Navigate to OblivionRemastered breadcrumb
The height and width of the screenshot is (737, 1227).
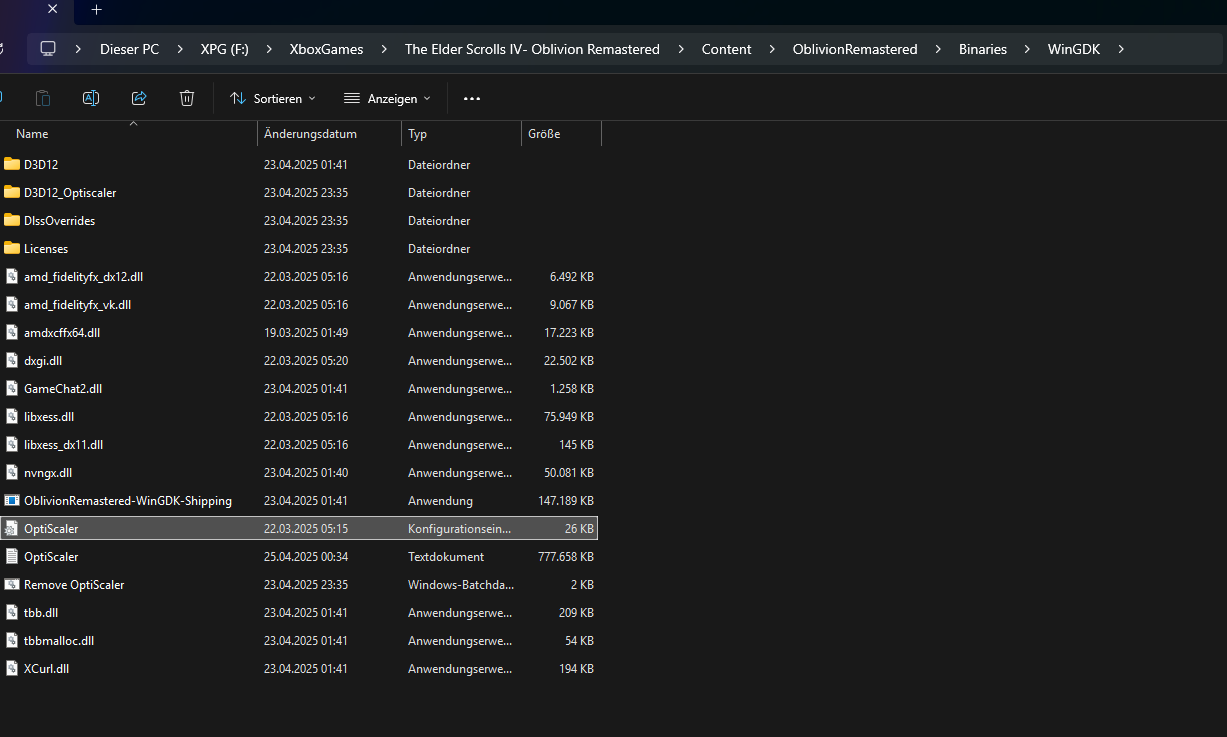(x=855, y=49)
